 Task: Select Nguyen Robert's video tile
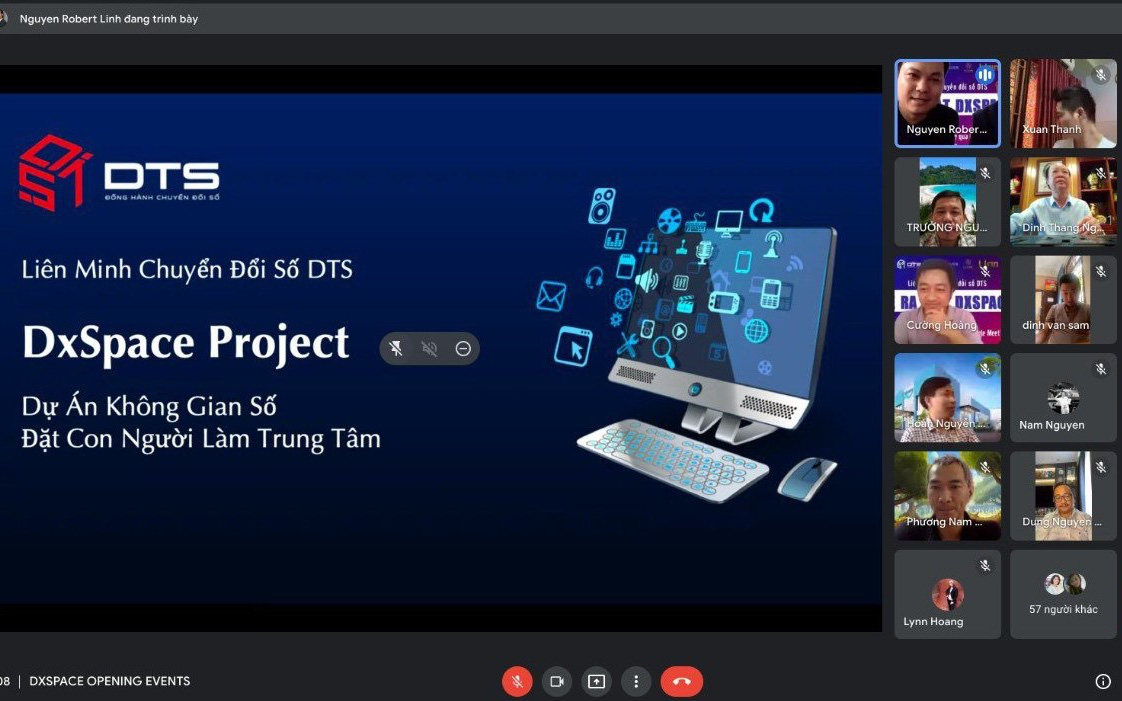click(x=947, y=104)
